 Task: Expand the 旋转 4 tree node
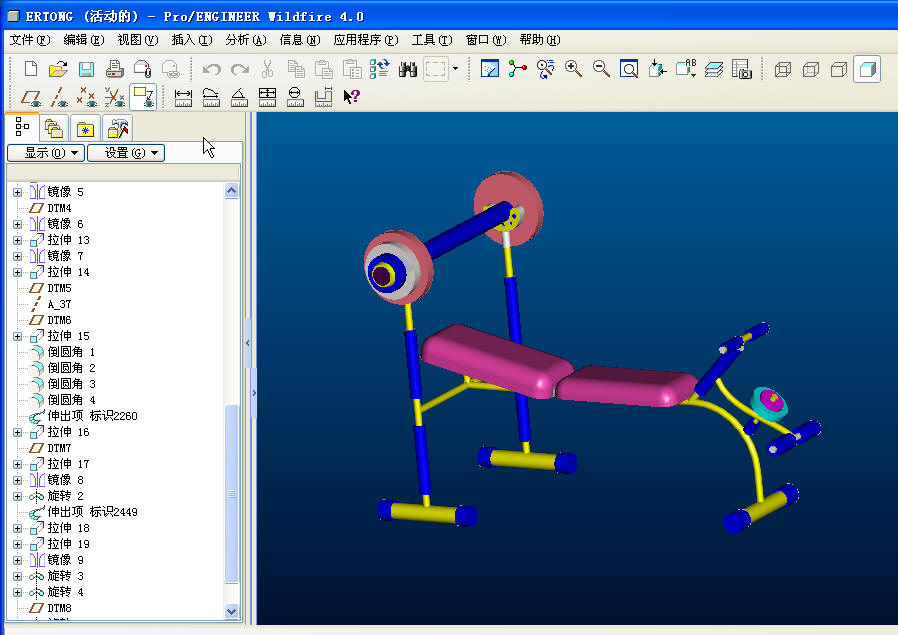click(x=17, y=593)
